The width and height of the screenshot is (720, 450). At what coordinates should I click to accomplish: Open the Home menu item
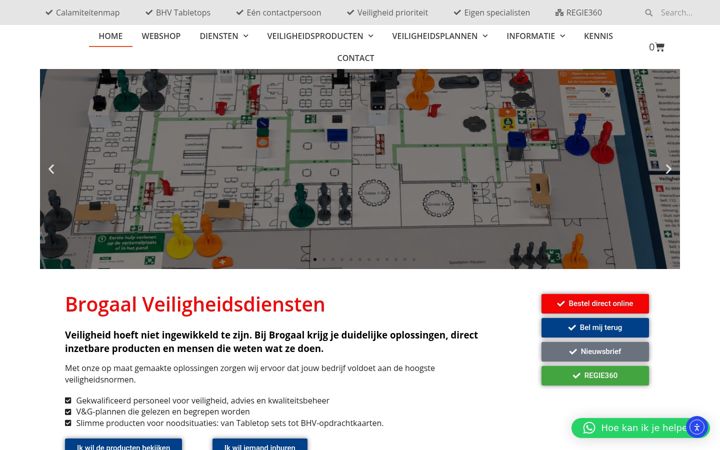click(111, 36)
